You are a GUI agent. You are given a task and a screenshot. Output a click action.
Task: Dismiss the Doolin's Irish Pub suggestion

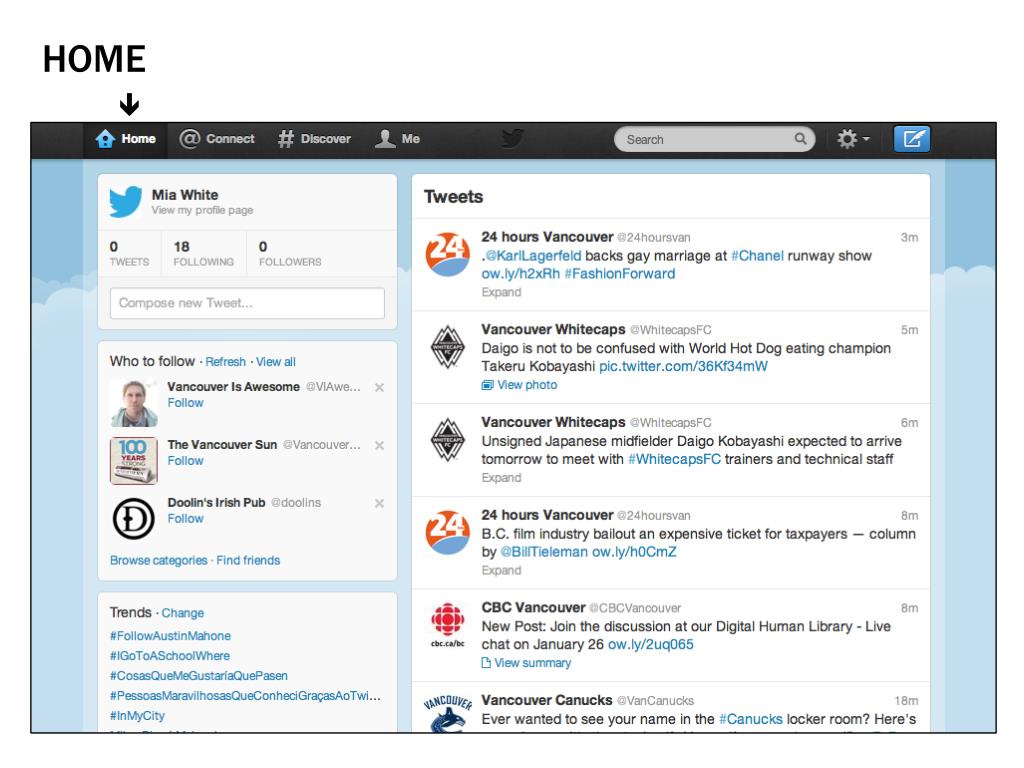(379, 504)
